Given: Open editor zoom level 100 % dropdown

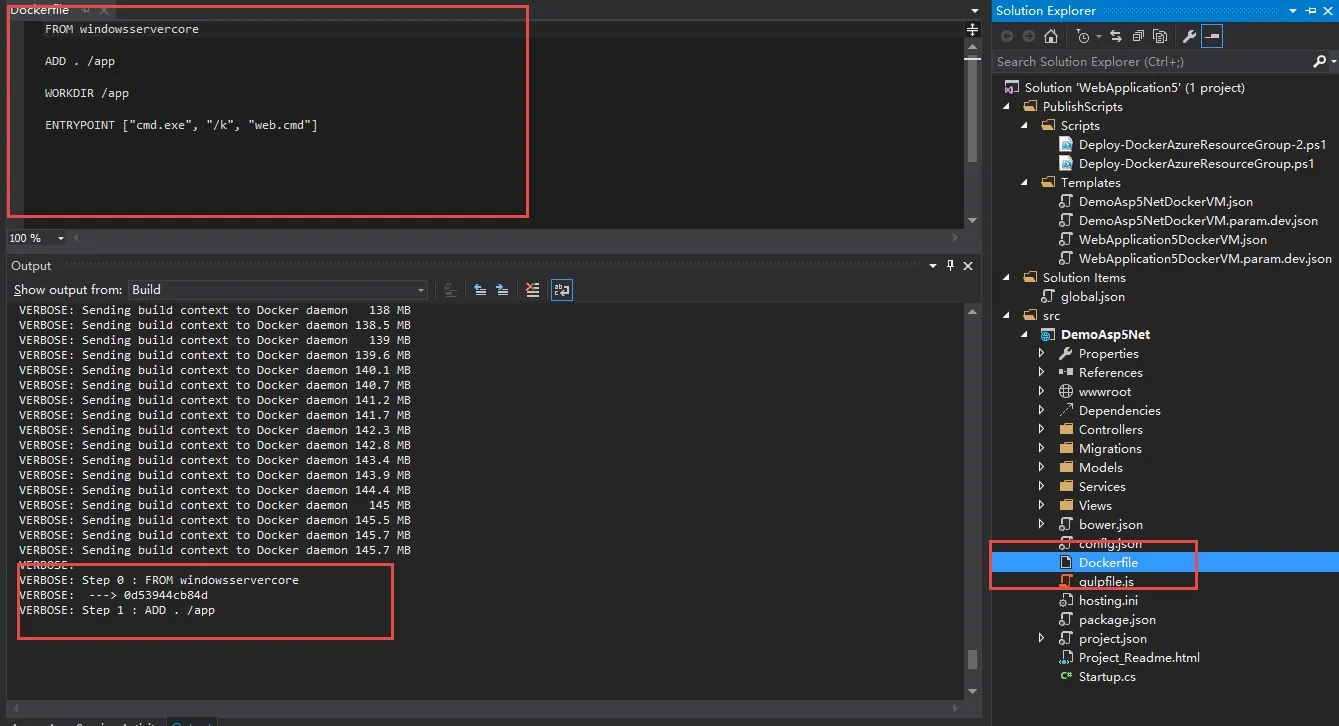Looking at the screenshot, I should (61, 238).
